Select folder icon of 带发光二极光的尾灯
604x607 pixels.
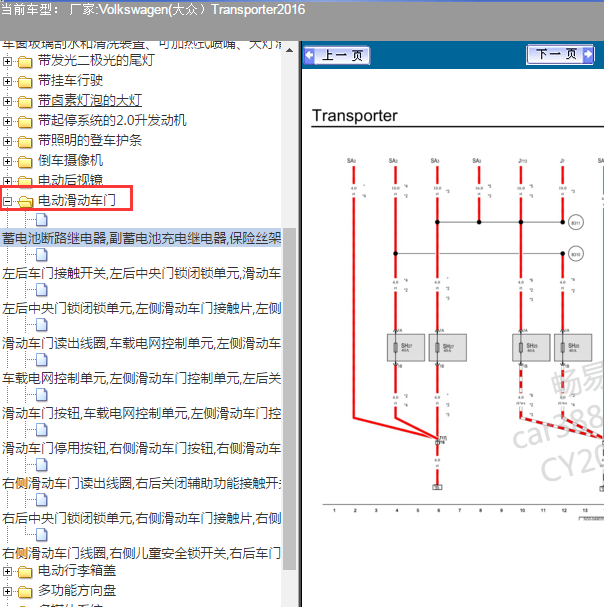[x=25, y=62]
